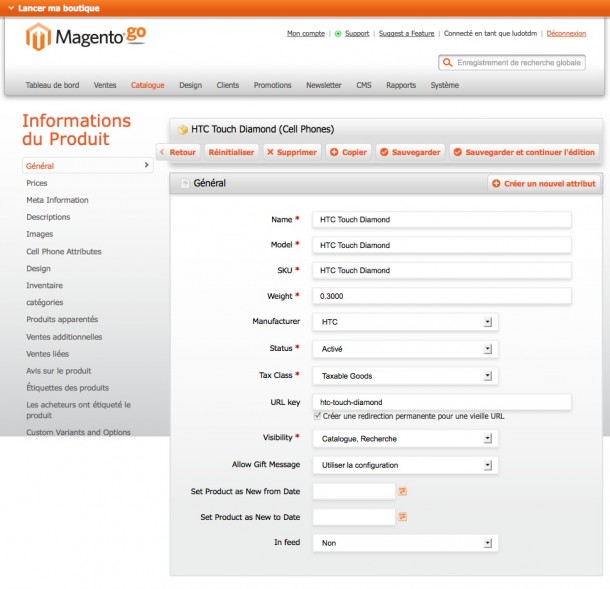610x589 pixels.
Task: Select the Design sidebar tab
Action: (x=39, y=268)
